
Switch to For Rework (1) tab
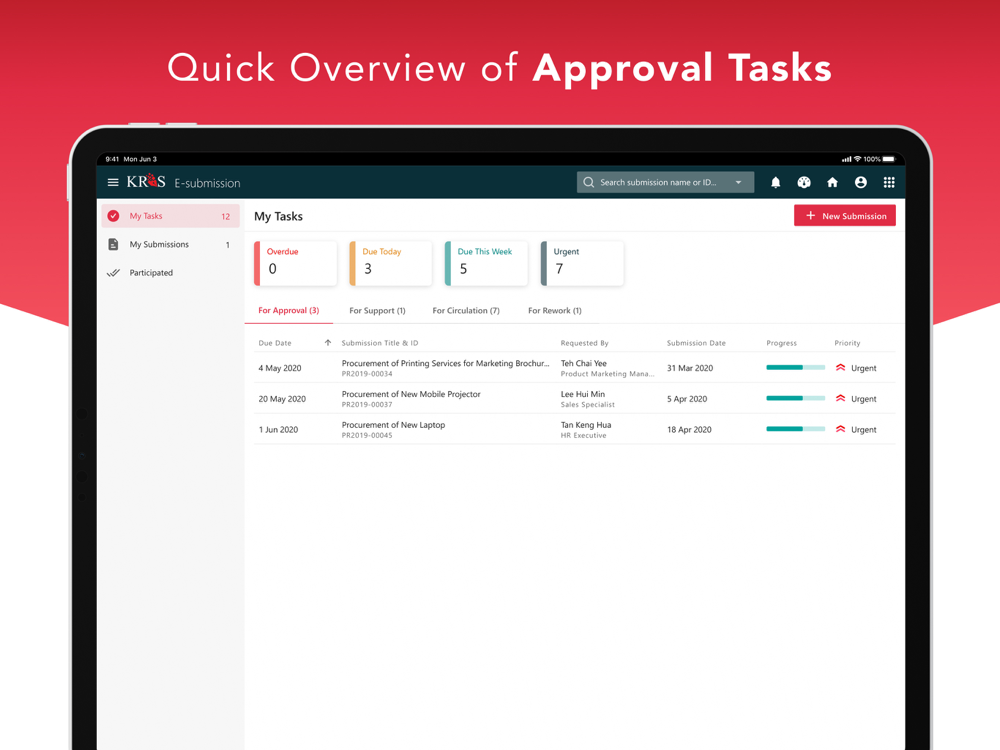tap(554, 311)
